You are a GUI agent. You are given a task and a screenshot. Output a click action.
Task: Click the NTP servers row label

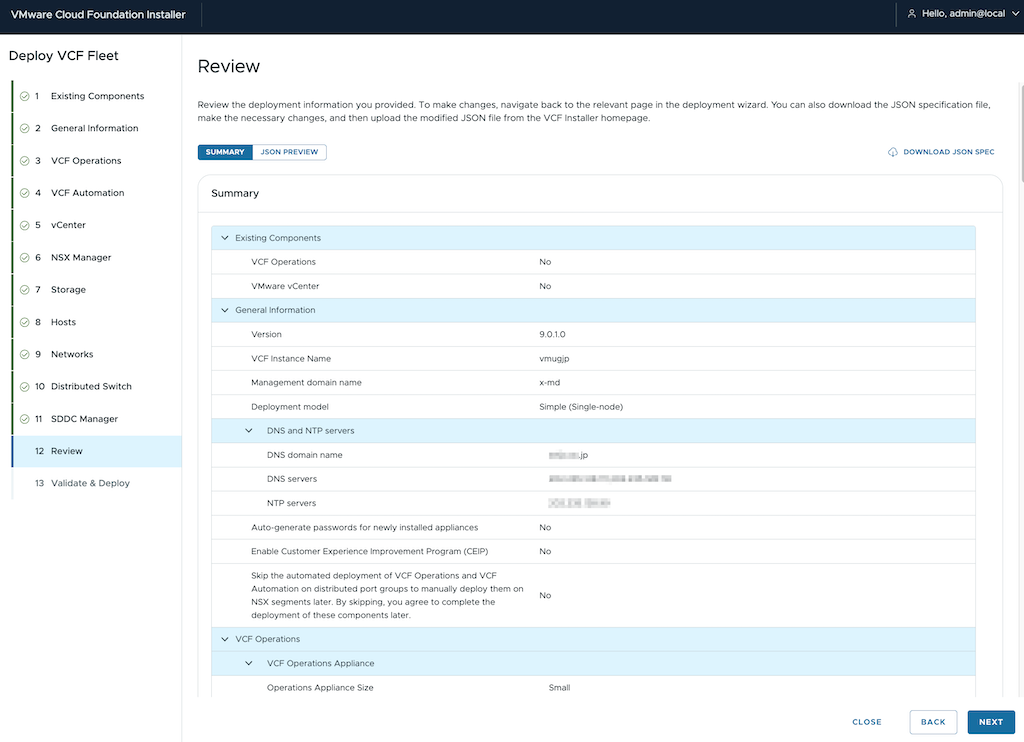point(291,504)
